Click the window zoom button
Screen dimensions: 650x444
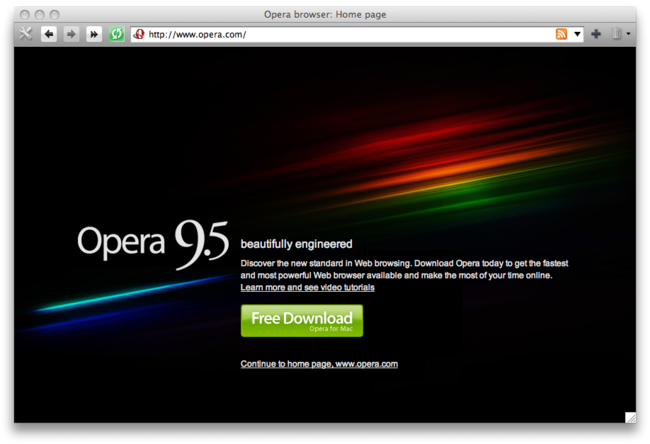coord(55,15)
